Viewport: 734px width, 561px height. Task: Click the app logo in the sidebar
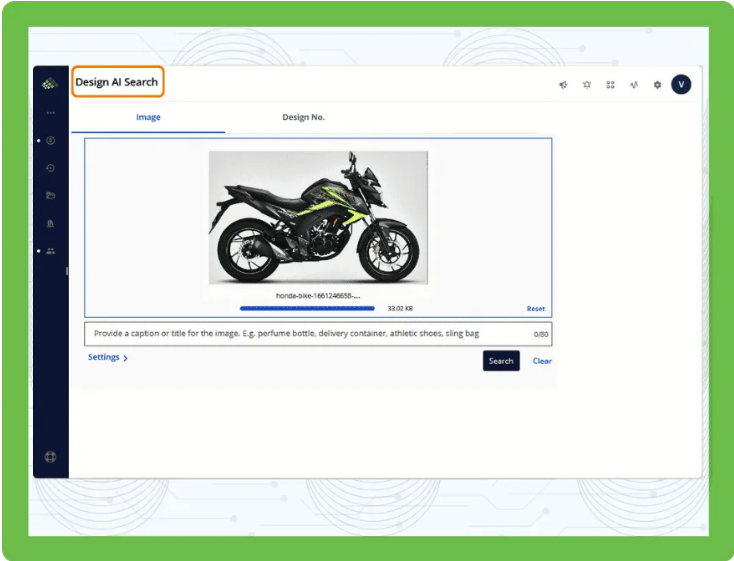tap(50, 84)
